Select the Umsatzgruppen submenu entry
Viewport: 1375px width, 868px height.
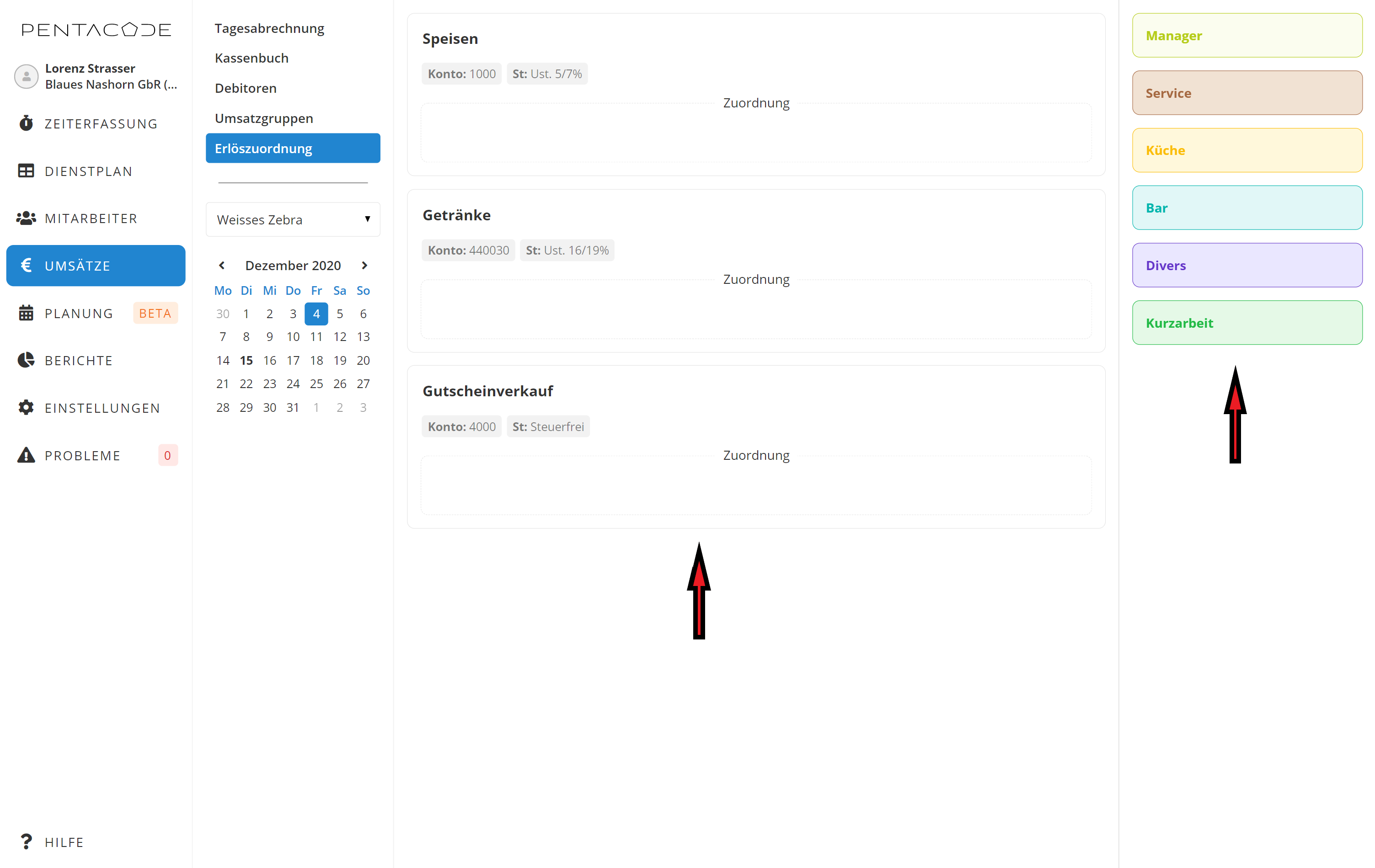coord(264,118)
